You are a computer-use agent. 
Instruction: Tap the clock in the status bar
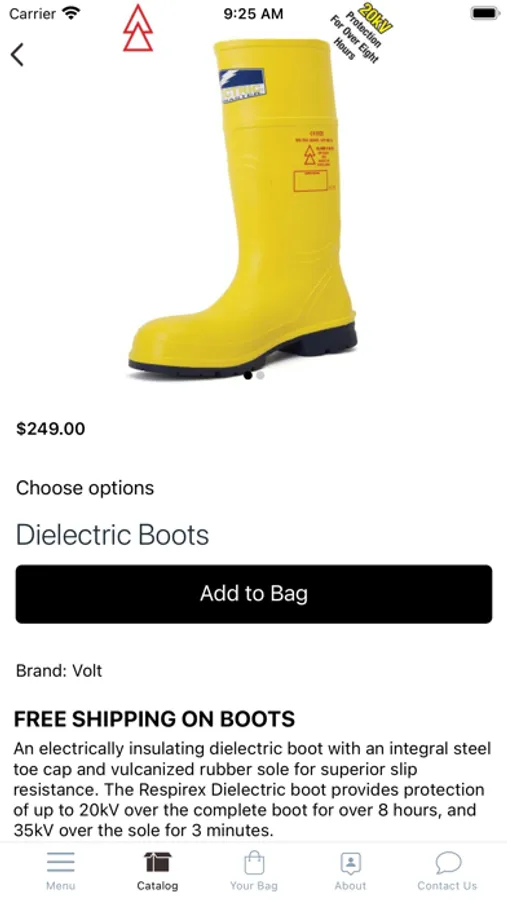(x=253, y=13)
